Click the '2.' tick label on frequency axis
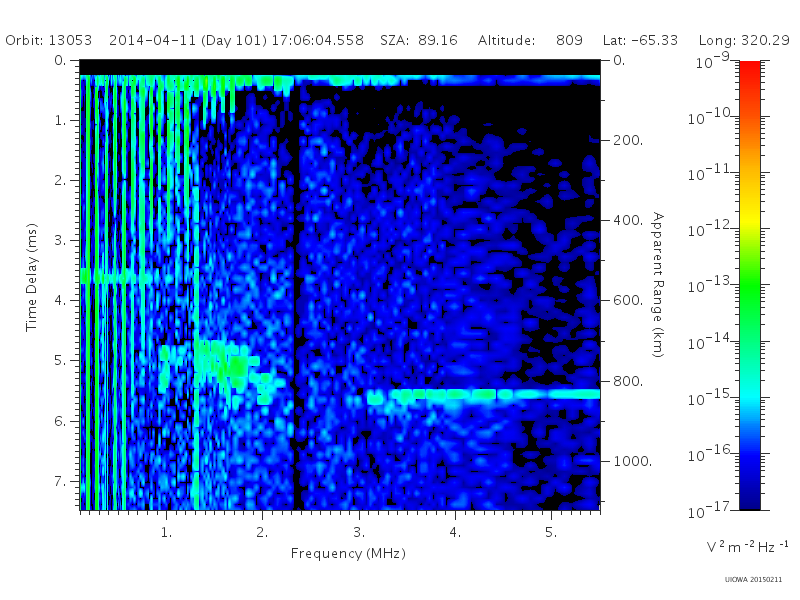Viewport: 800px width, 600px height. tap(262, 532)
